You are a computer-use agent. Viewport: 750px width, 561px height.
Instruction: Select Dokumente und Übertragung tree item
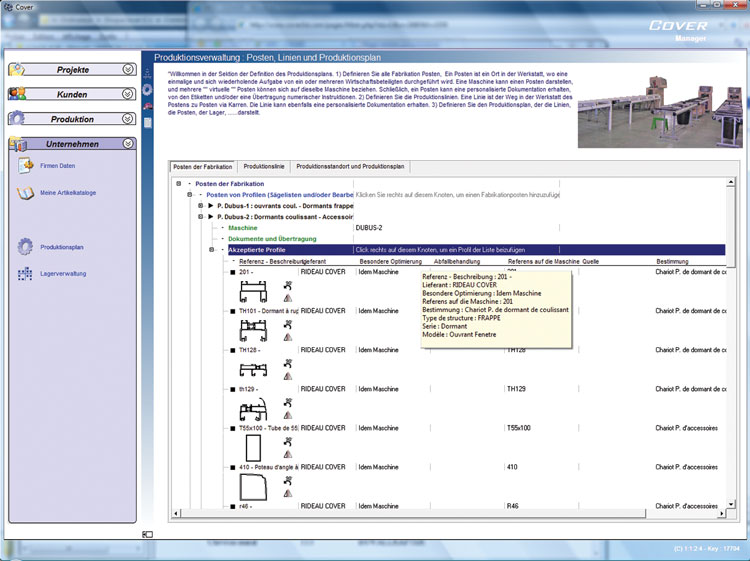272,239
